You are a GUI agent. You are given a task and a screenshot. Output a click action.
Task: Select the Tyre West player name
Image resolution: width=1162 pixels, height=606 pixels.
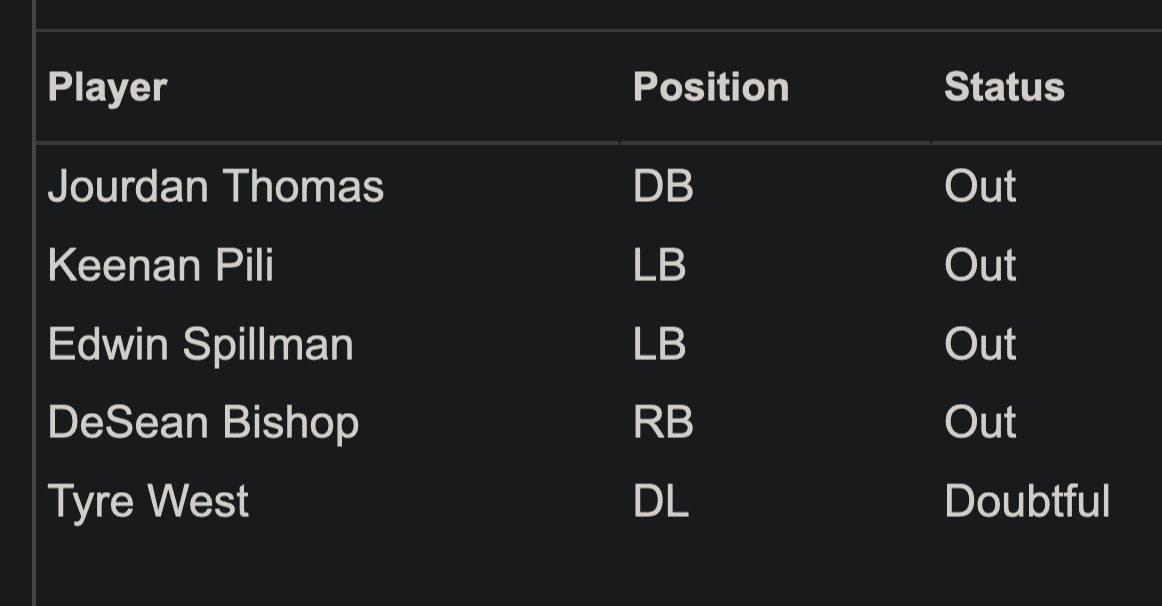point(148,502)
